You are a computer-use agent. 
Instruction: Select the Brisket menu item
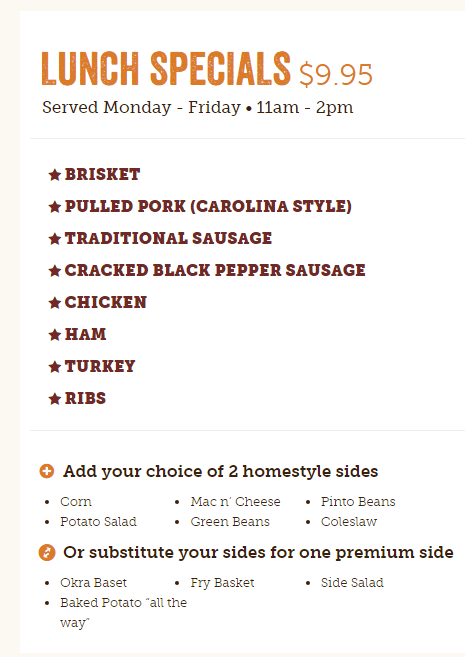tap(102, 174)
